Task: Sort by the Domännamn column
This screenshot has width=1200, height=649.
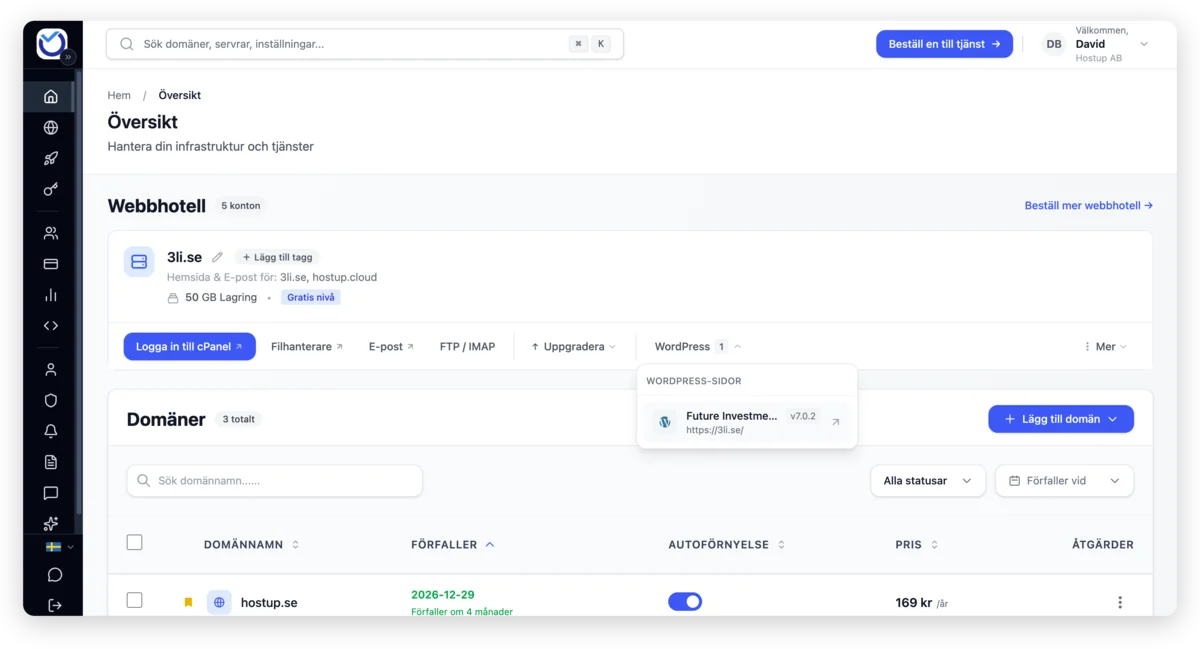Action: (x=251, y=545)
